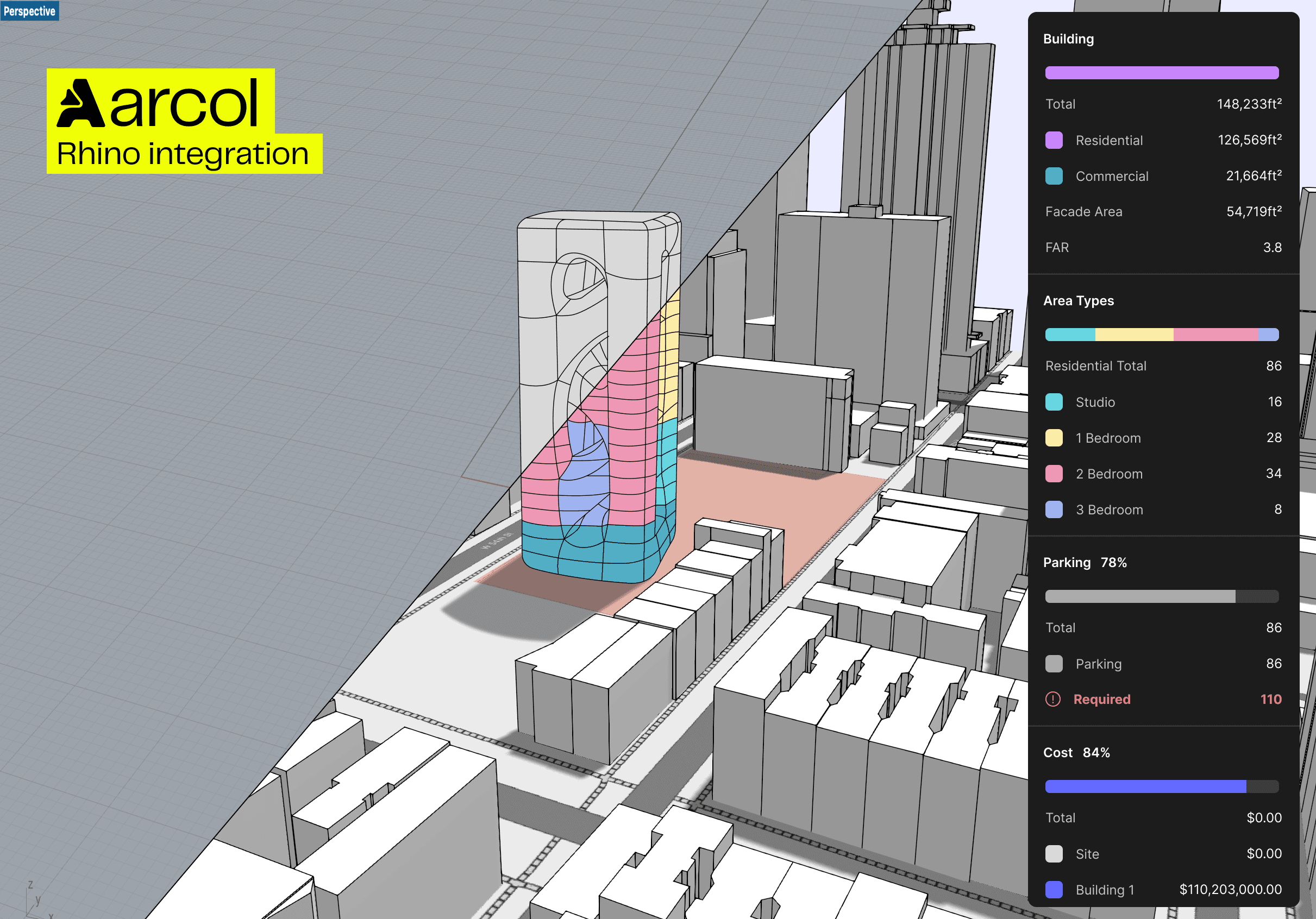
Task: Click the Building 1 blue swatch
Action: [1054, 889]
